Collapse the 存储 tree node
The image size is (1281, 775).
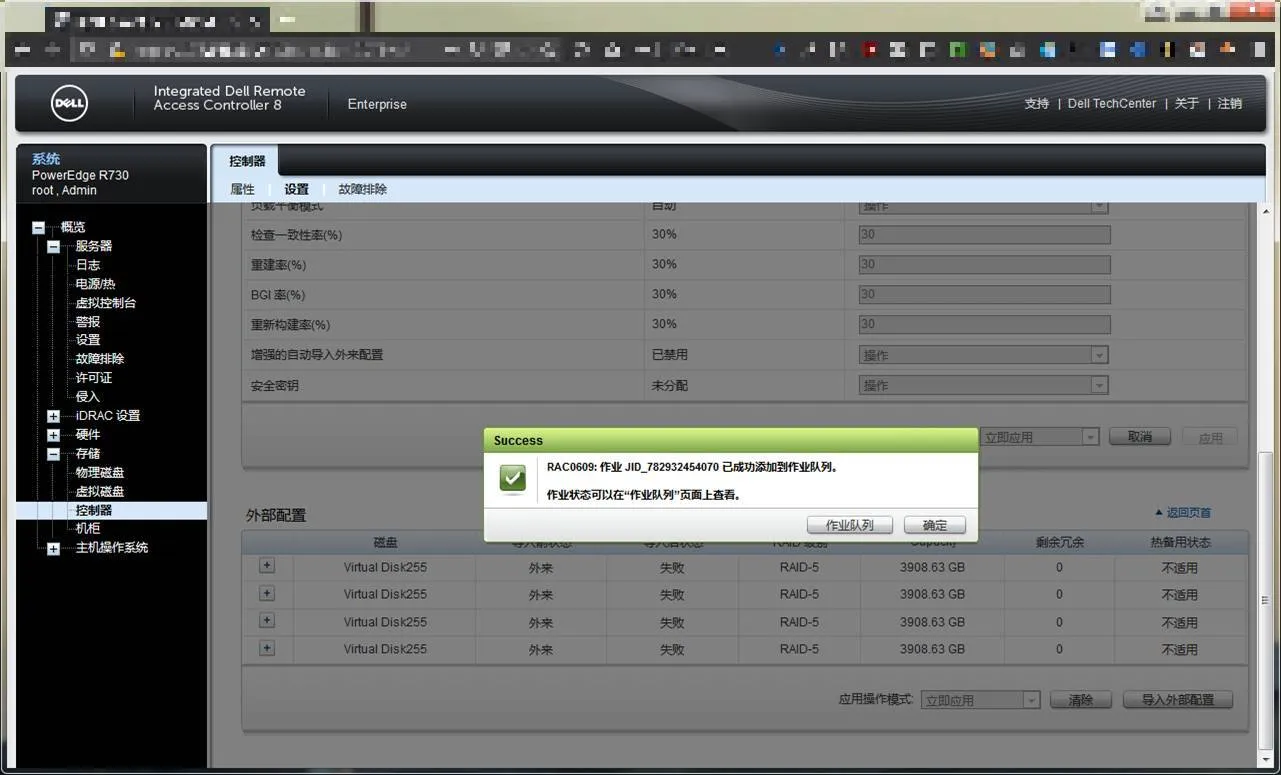(x=54, y=454)
